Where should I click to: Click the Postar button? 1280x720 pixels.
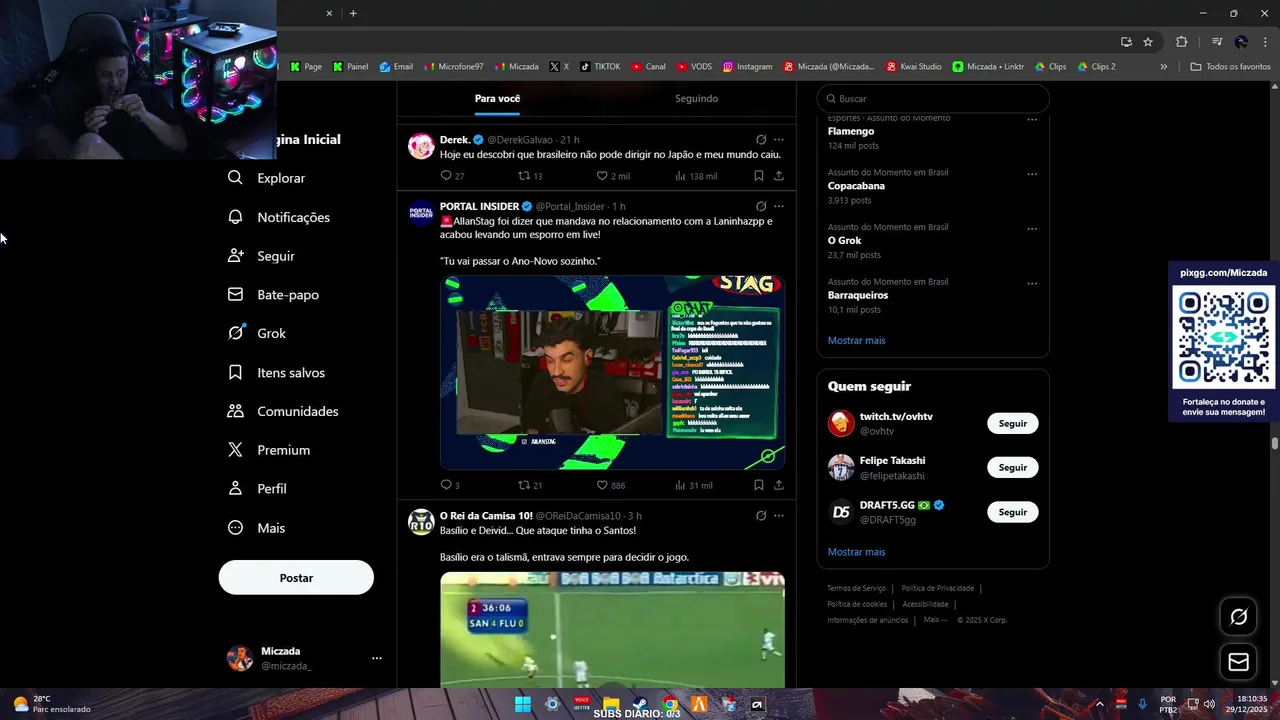click(x=296, y=578)
